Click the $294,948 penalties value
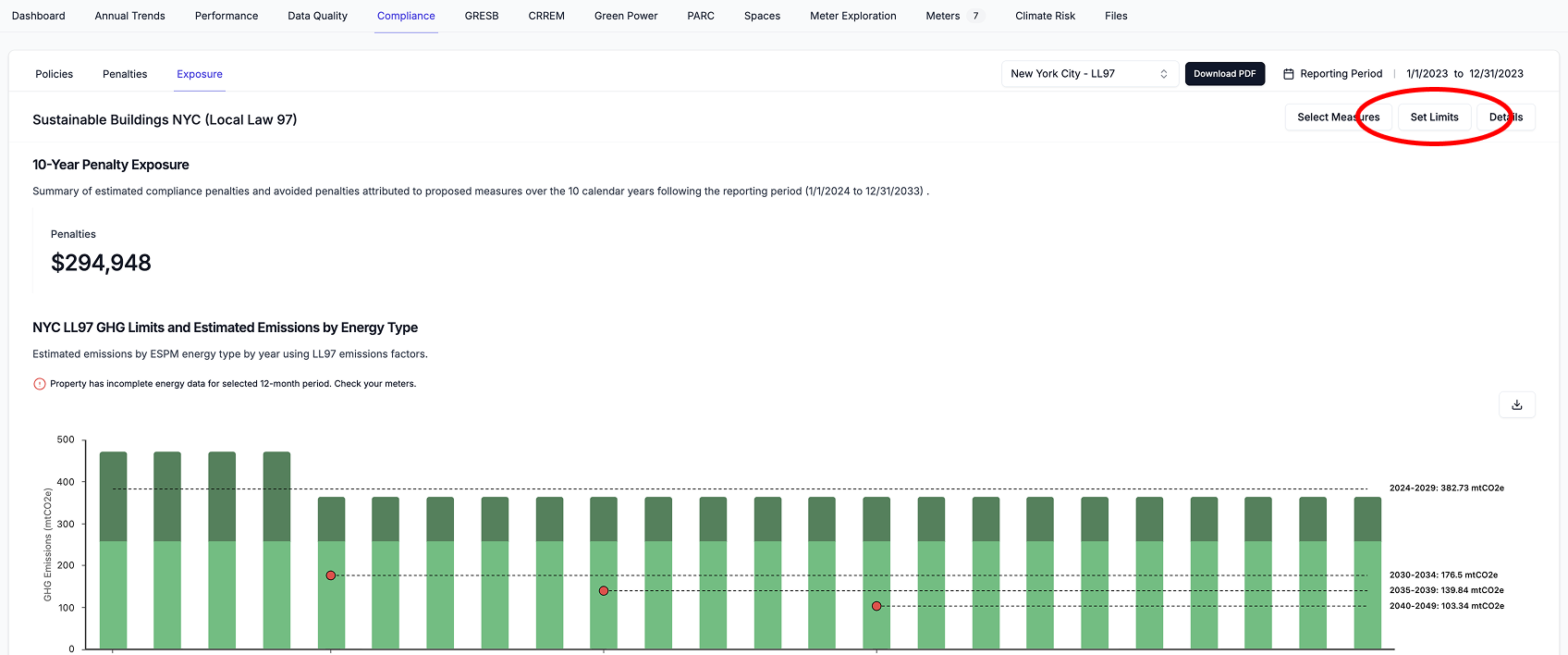Image resolution: width=1568 pixels, height=655 pixels. (x=101, y=263)
